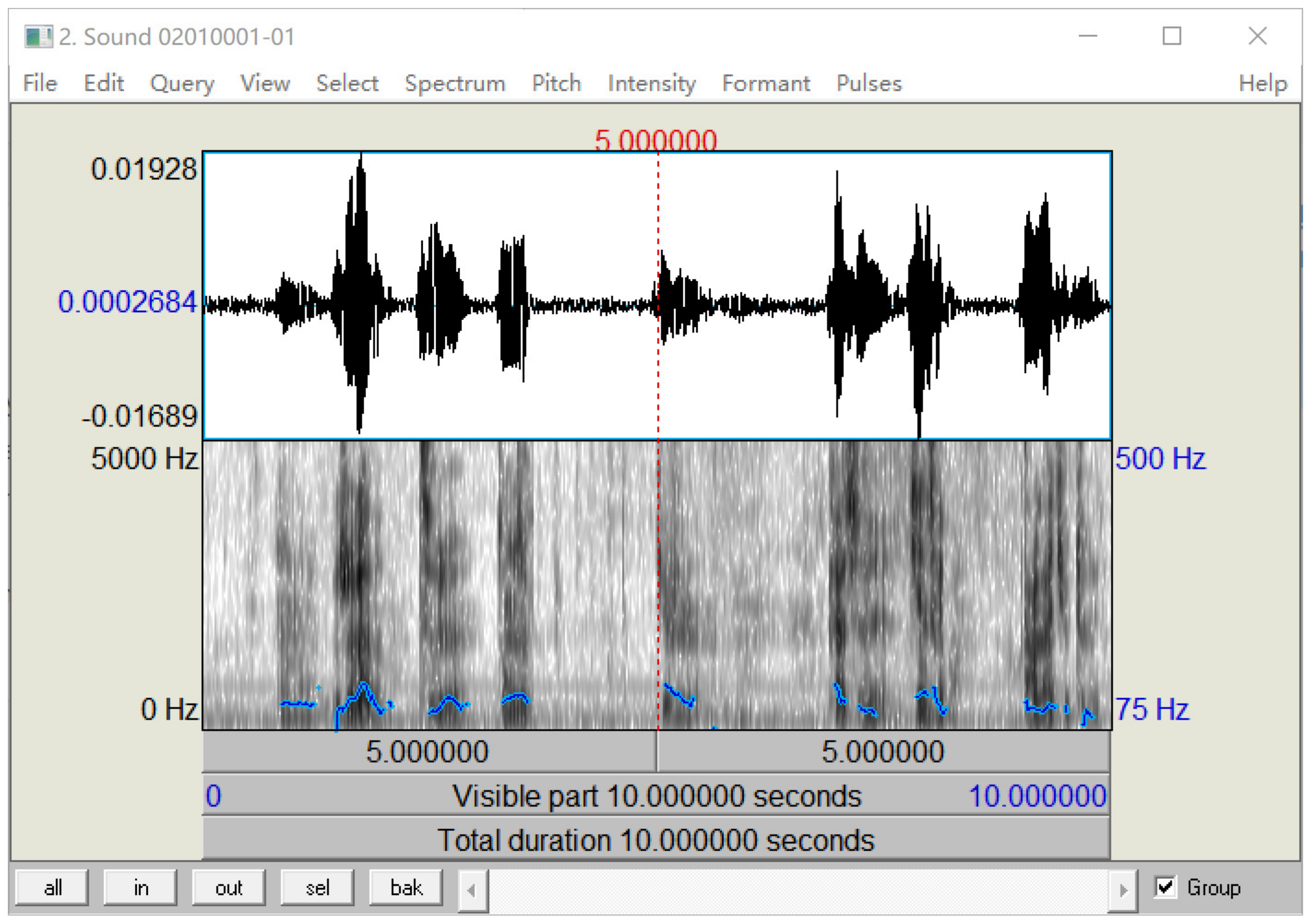The width and height of the screenshot is (1312, 924).
Task: Open the File menu
Action: click(x=40, y=83)
